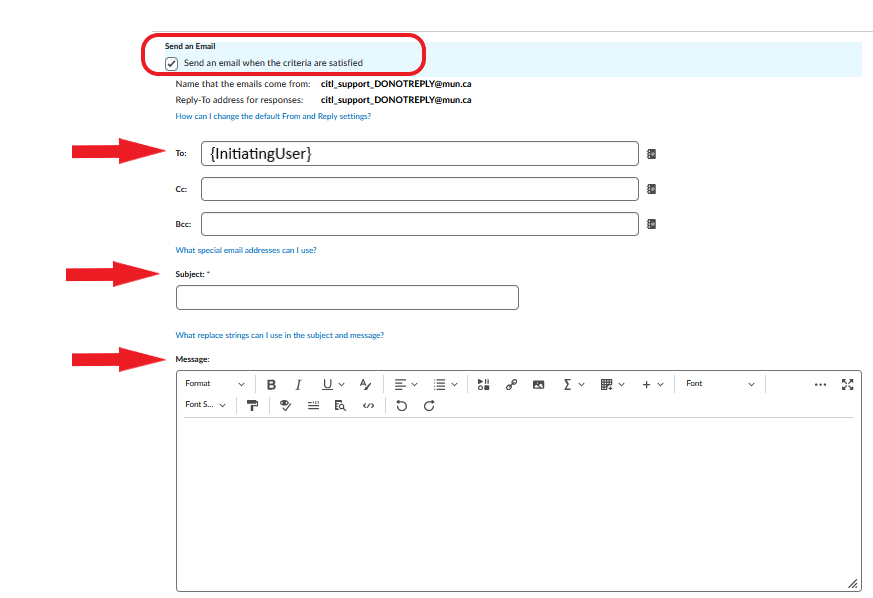873x598 pixels.
Task: Insert an image
Action: (538, 384)
